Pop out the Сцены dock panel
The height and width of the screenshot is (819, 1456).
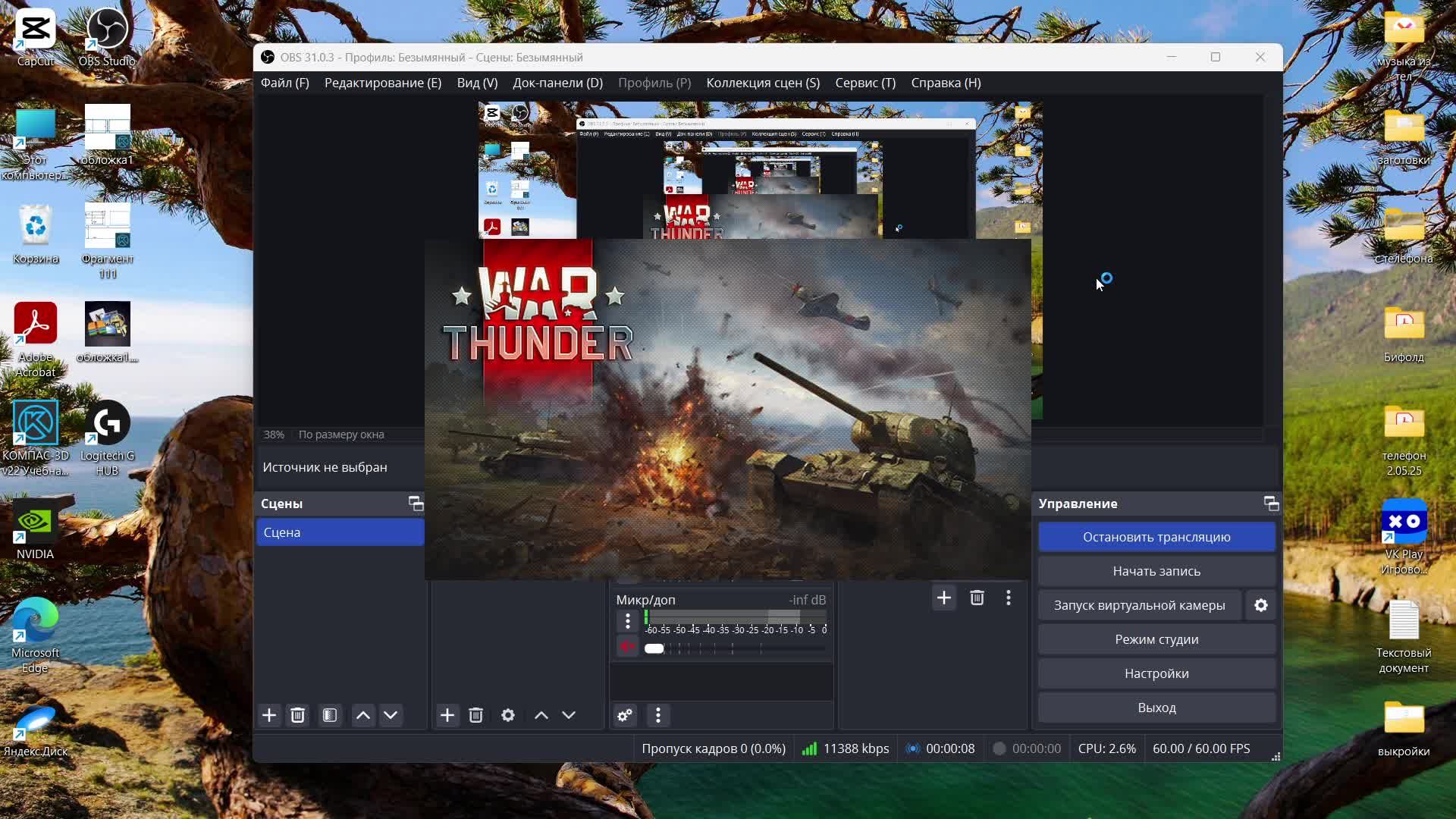tap(416, 504)
